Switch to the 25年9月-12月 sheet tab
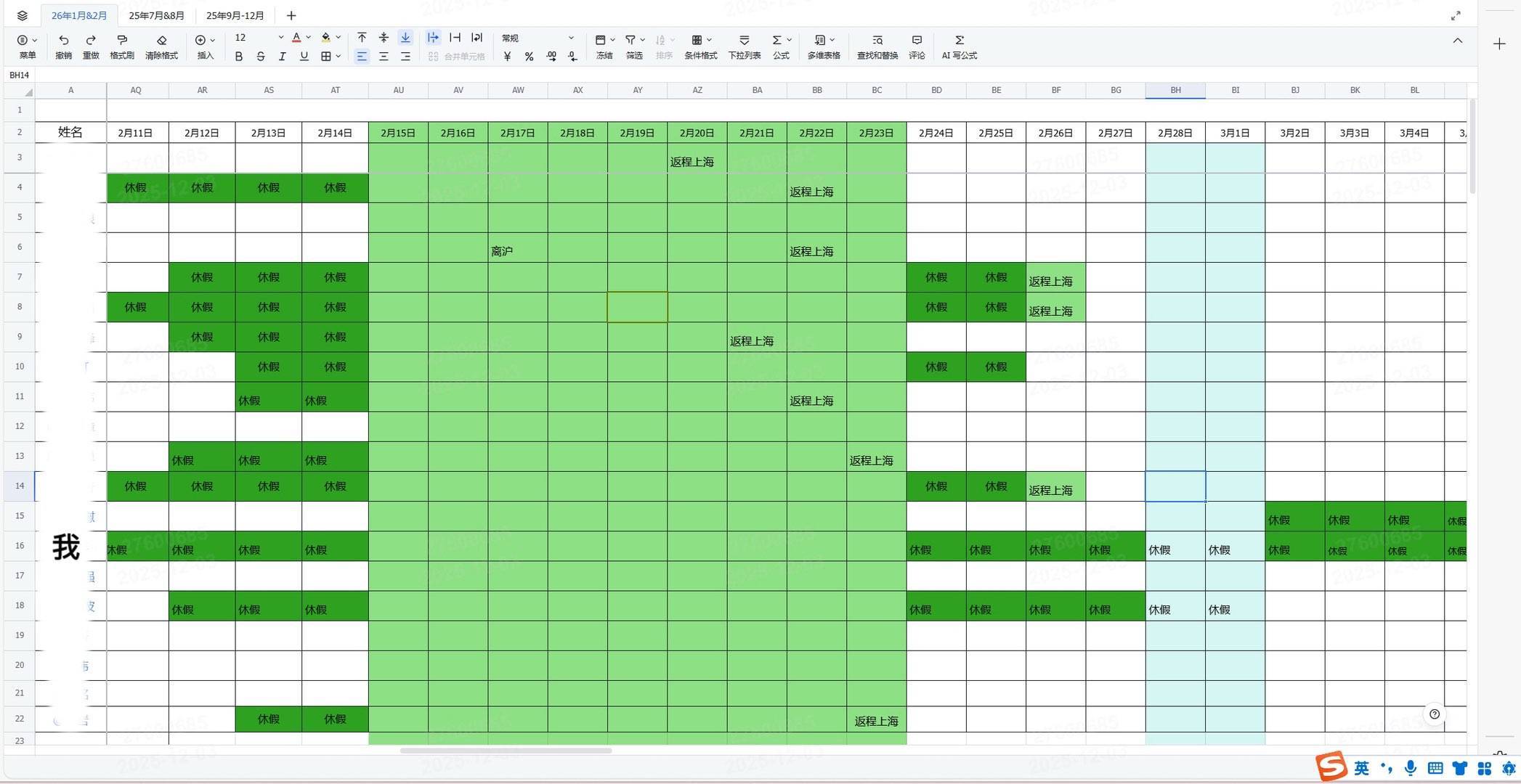 (x=235, y=15)
